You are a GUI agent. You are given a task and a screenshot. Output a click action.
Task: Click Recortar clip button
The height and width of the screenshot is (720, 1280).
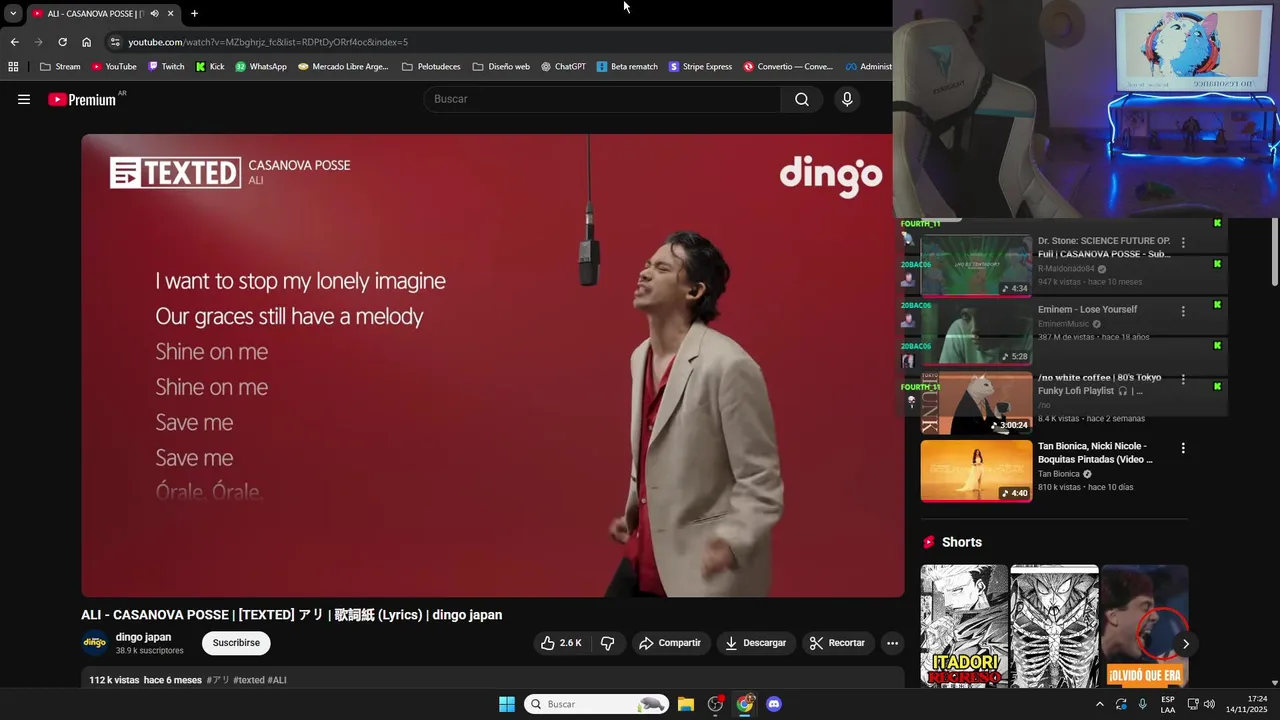(x=838, y=643)
